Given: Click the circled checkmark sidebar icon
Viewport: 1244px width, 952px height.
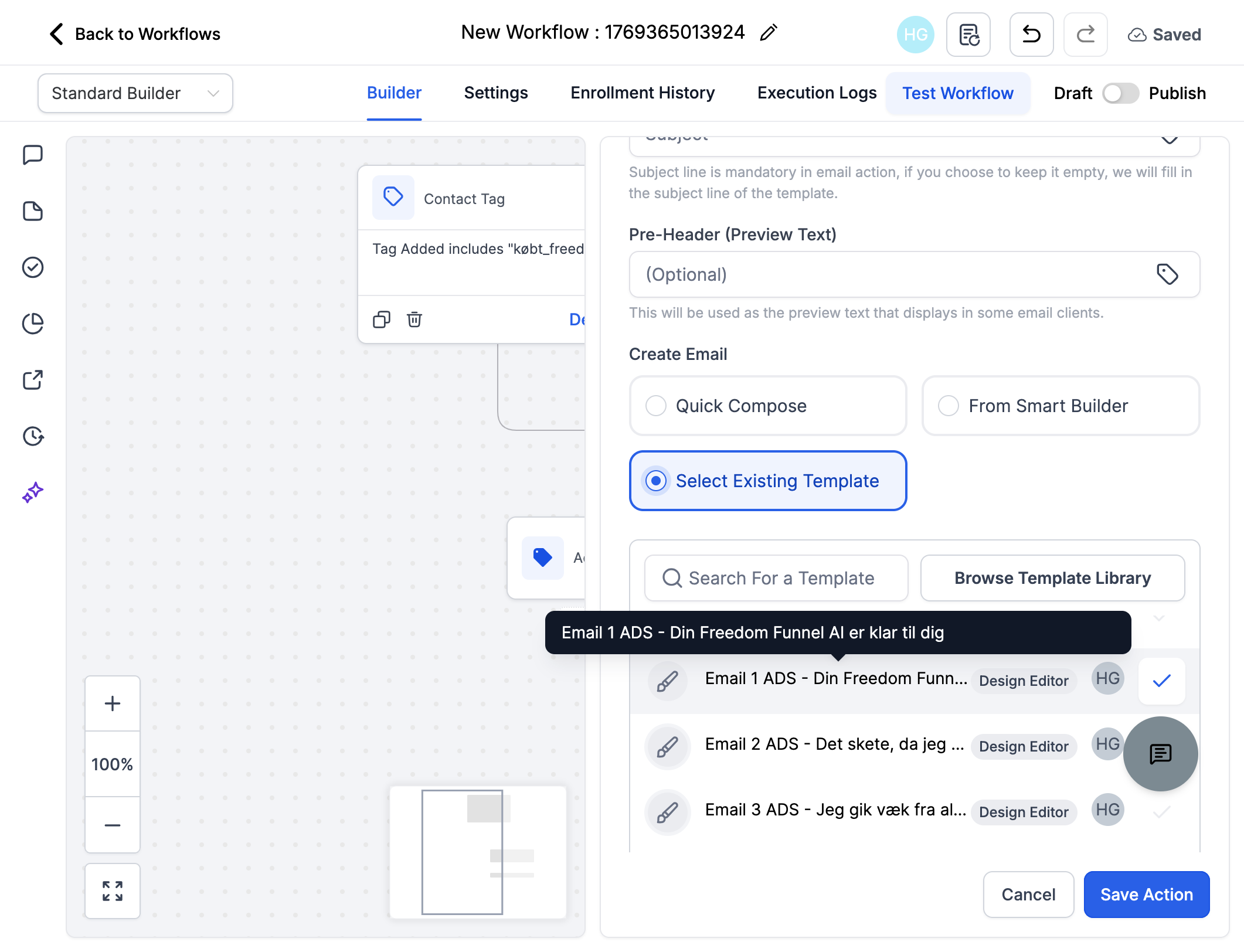Looking at the screenshot, I should point(33,267).
